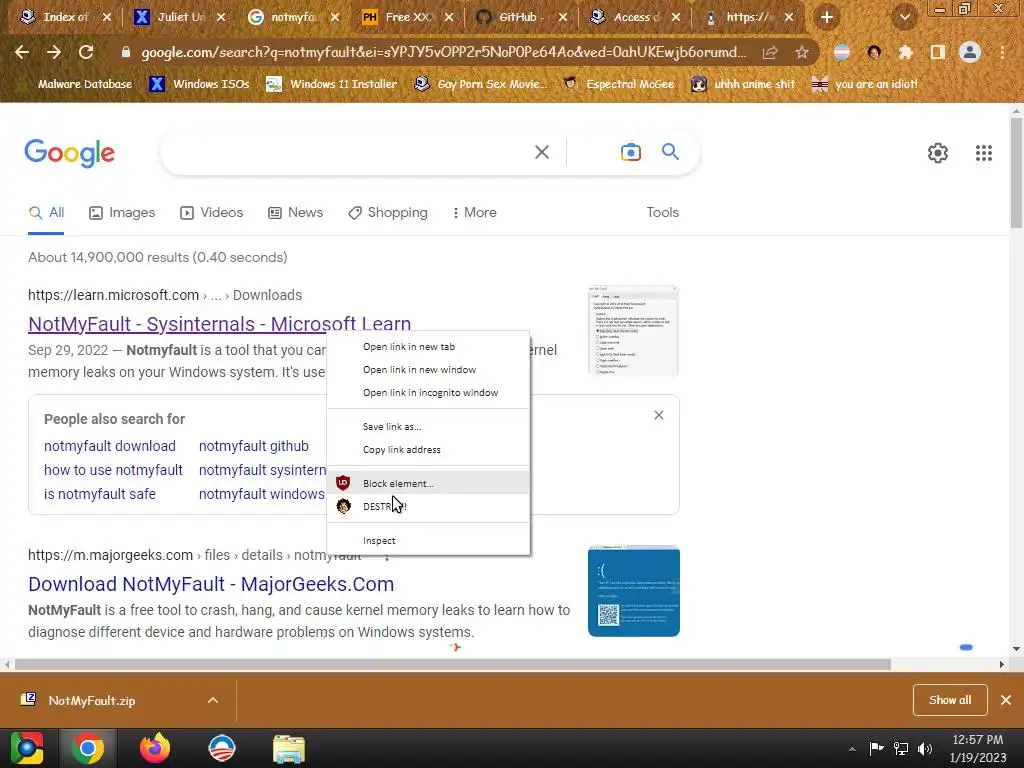This screenshot has width=1024, height=768.
Task: Search for notmyfault download suggestion
Action: click(110, 446)
